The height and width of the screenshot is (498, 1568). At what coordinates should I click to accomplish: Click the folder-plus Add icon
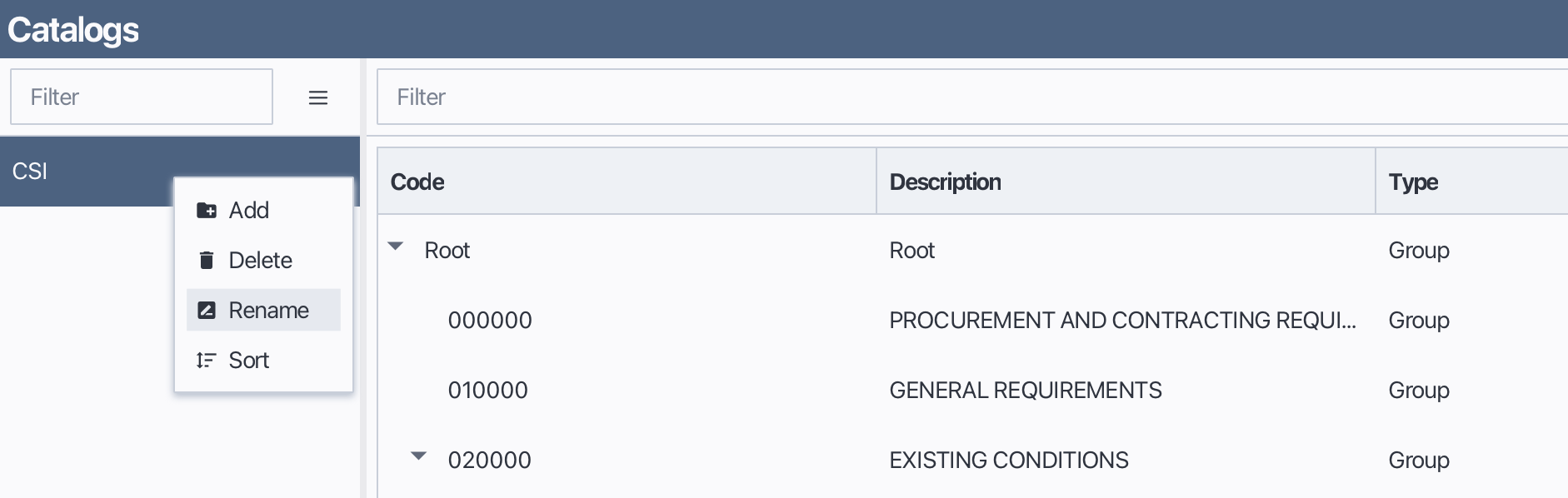[206, 211]
